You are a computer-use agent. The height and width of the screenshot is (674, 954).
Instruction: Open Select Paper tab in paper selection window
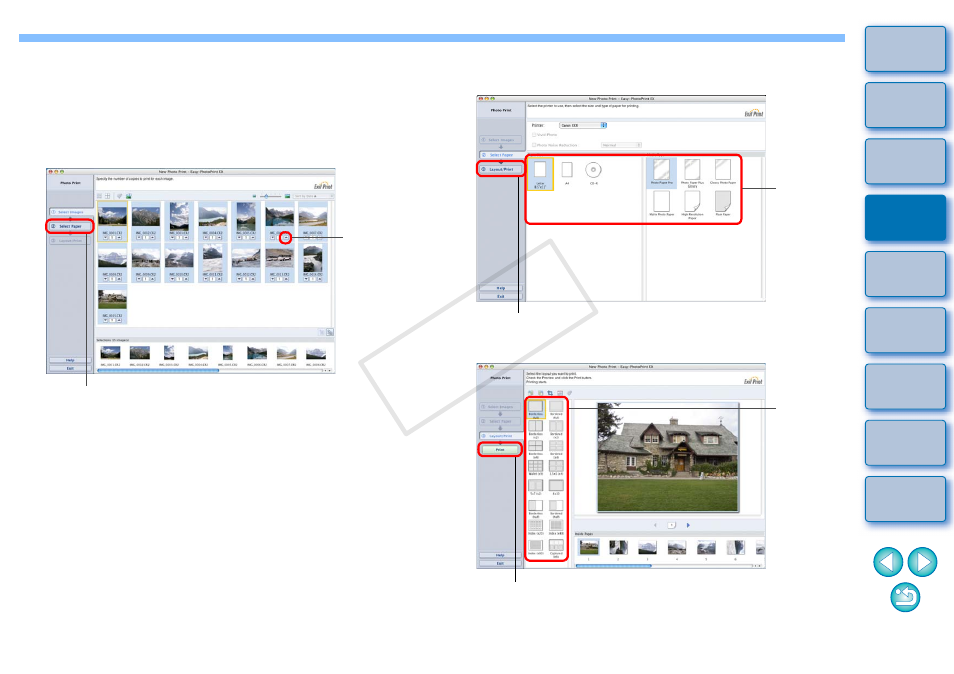(x=501, y=155)
